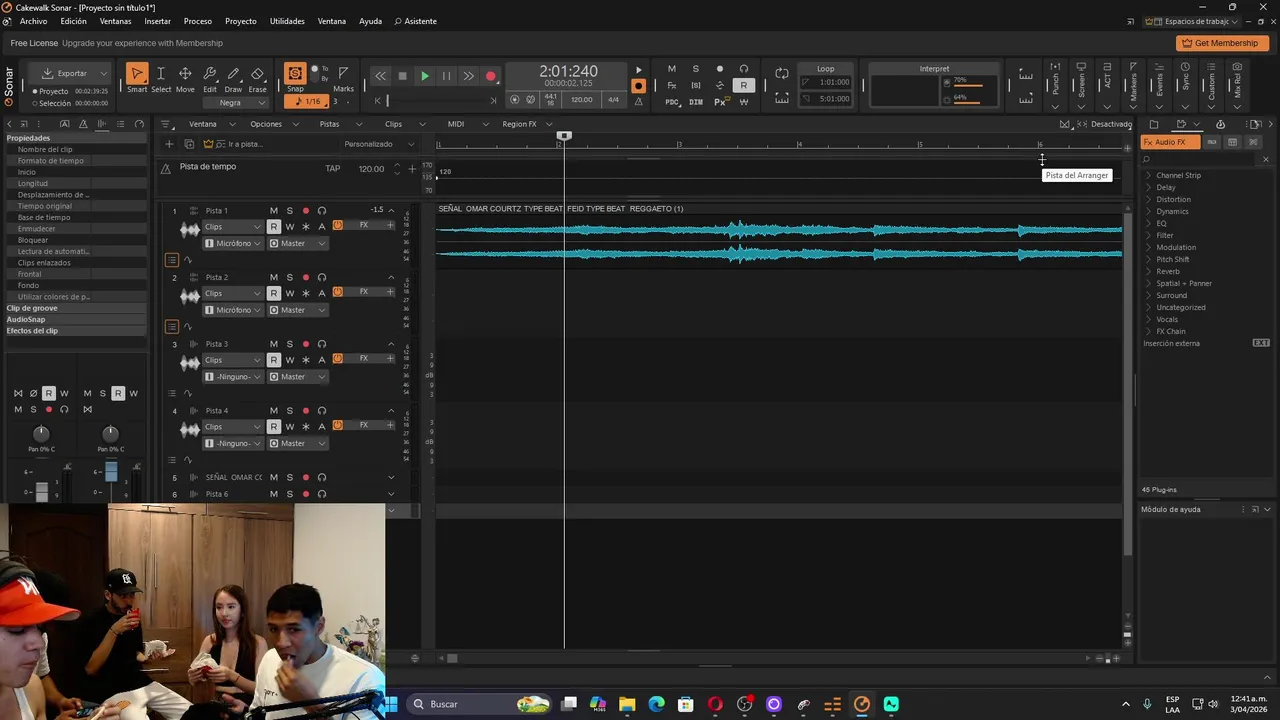1280x720 pixels.
Task: Open Pista 3 Master output dropdown
Action: (298, 377)
